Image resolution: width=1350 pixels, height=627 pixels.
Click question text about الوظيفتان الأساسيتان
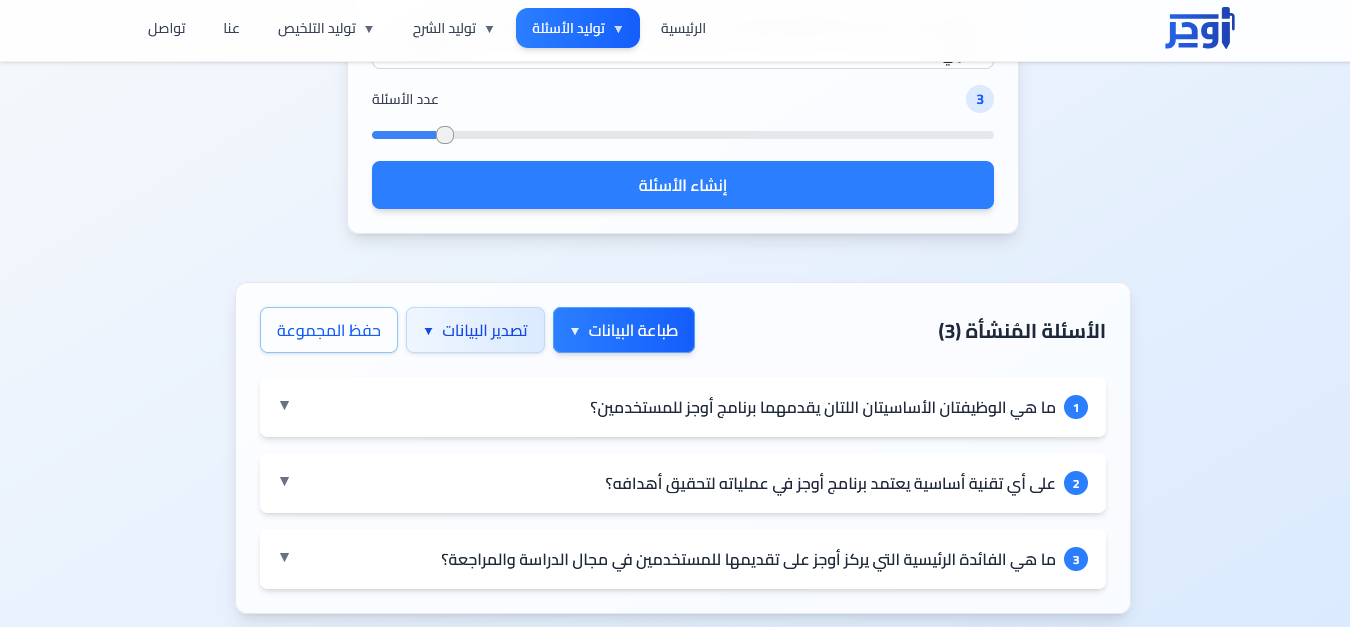(x=823, y=408)
